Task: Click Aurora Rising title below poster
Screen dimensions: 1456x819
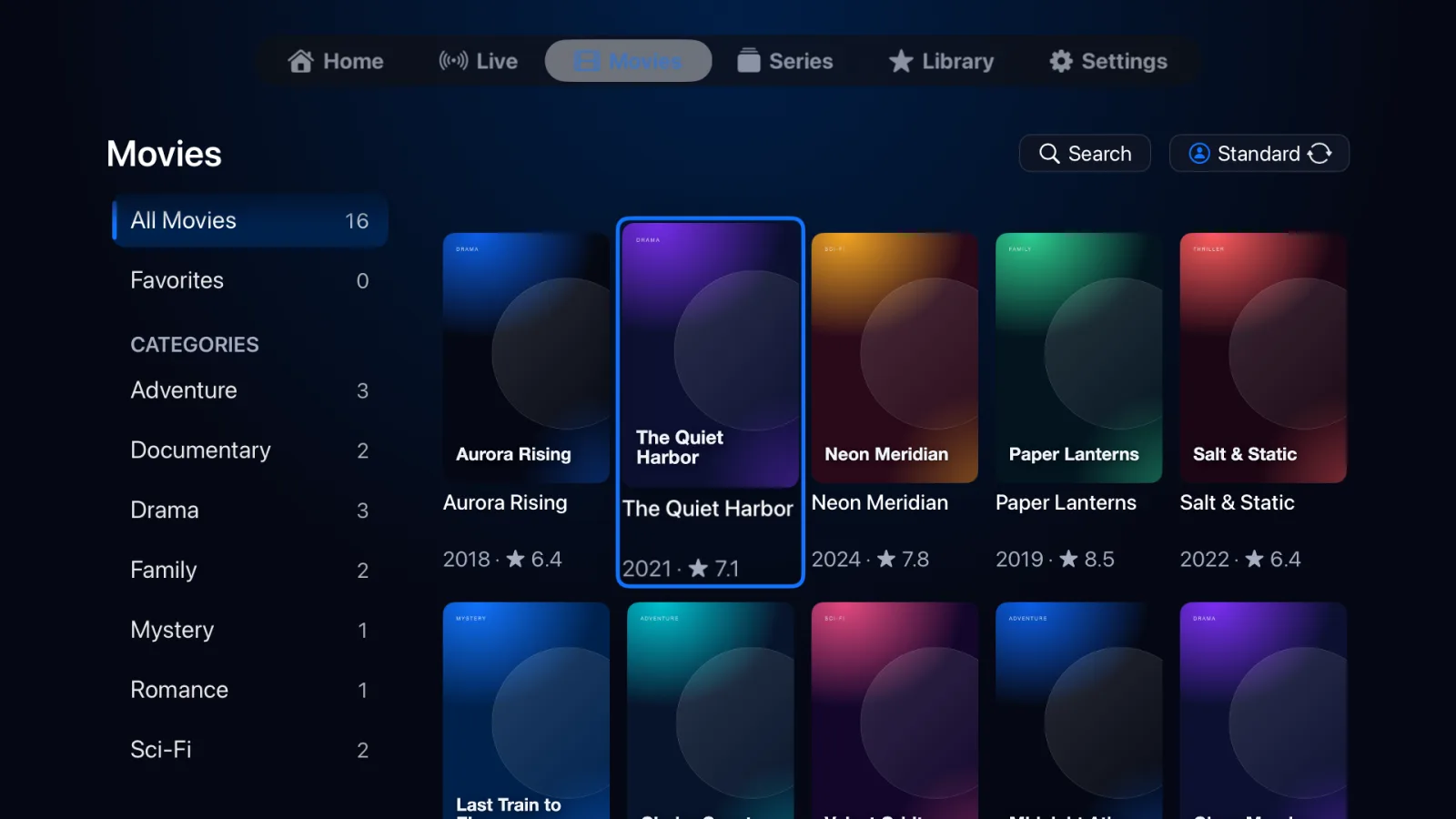Action: coord(505,502)
